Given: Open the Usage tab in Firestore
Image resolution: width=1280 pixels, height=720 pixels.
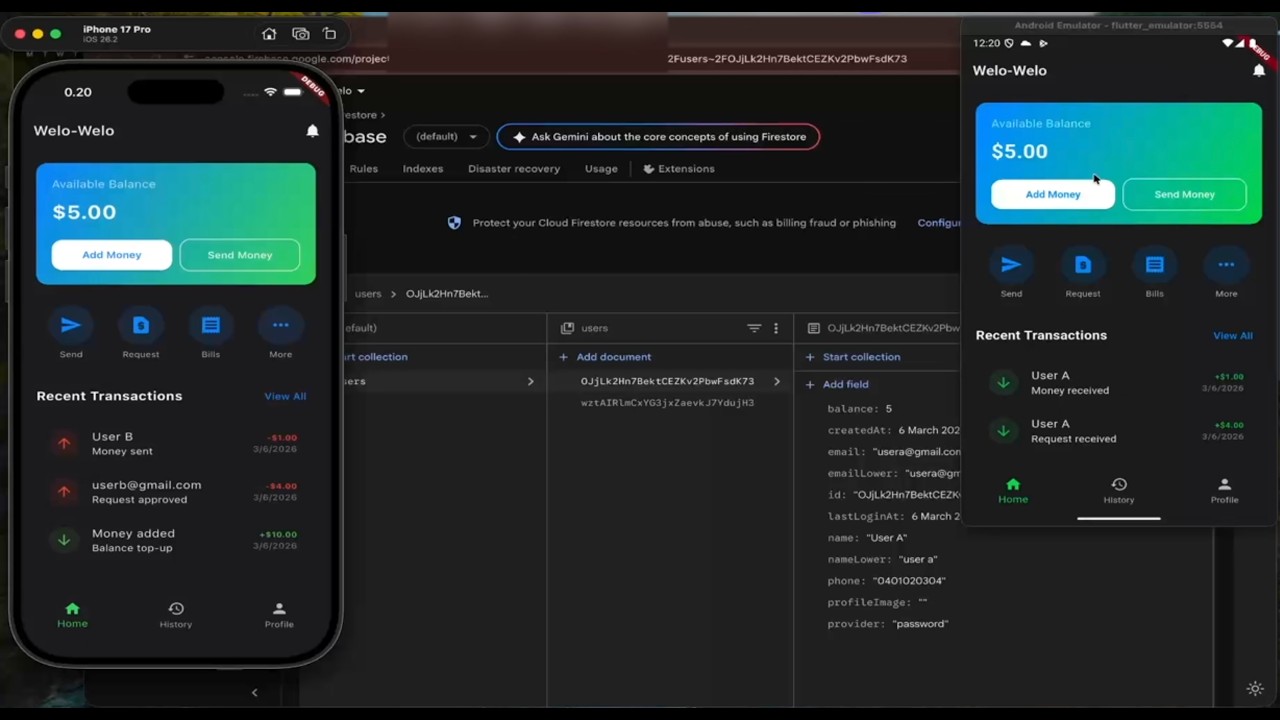Looking at the screenshot, I should [601, 169].
